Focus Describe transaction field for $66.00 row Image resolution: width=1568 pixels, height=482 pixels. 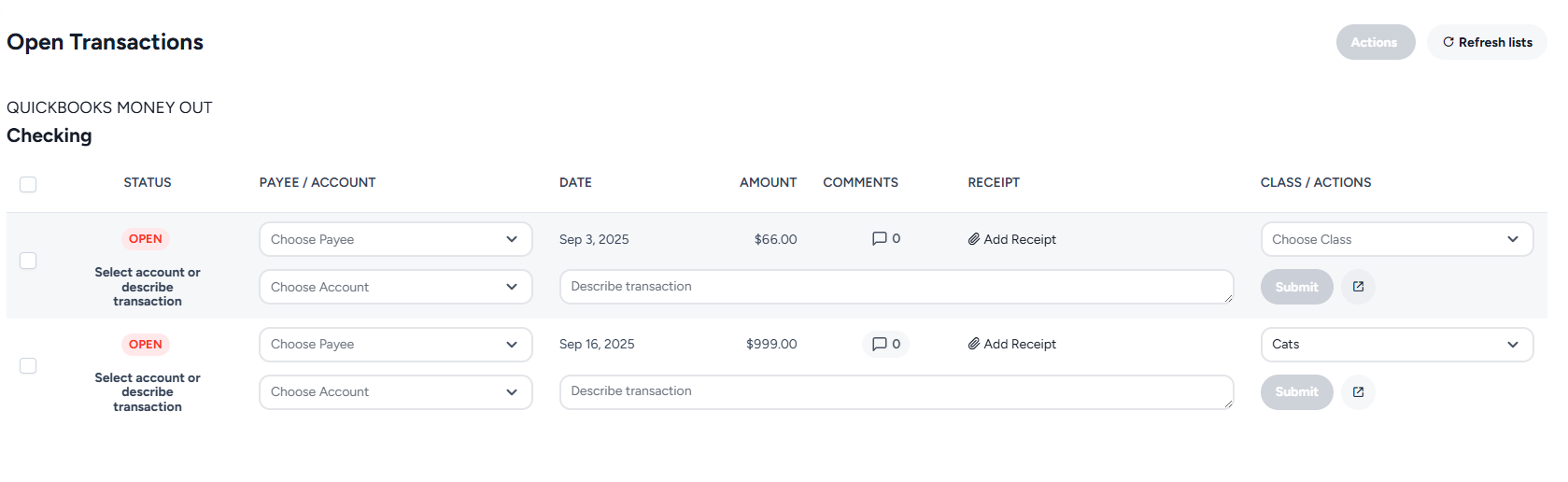(x=897, y=287)
